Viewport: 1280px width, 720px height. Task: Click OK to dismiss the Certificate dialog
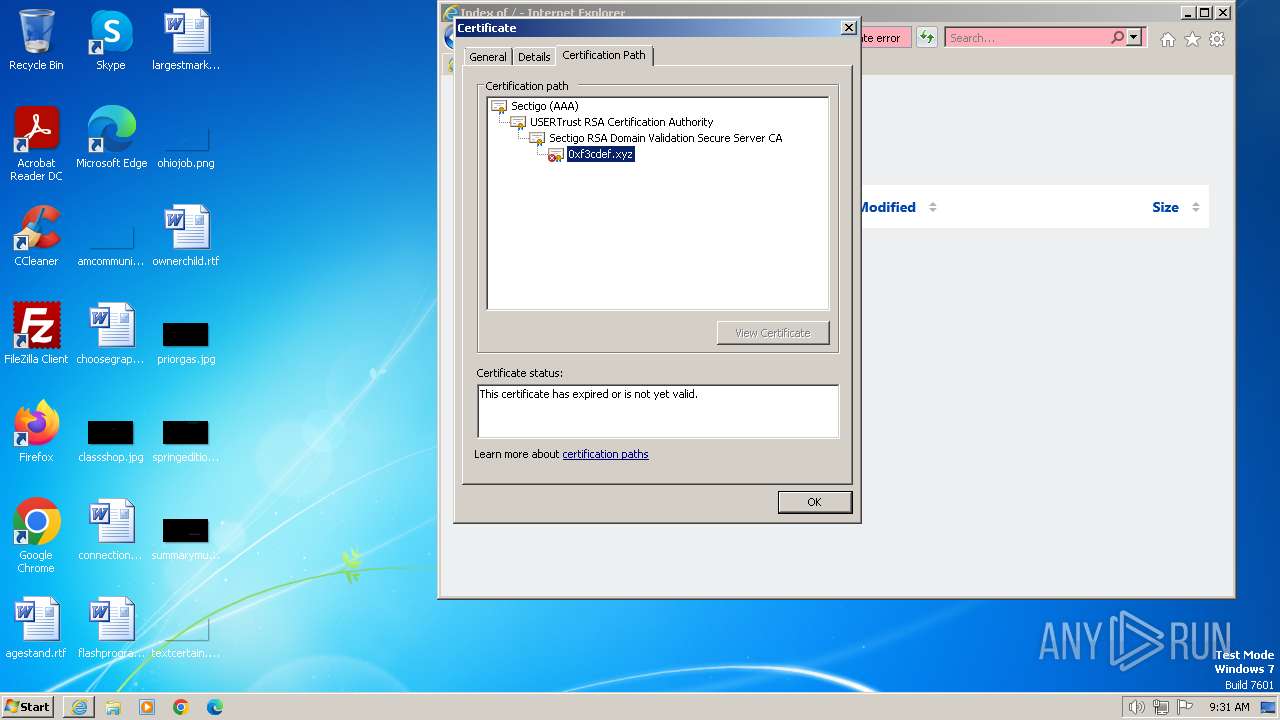coord(814,502)
